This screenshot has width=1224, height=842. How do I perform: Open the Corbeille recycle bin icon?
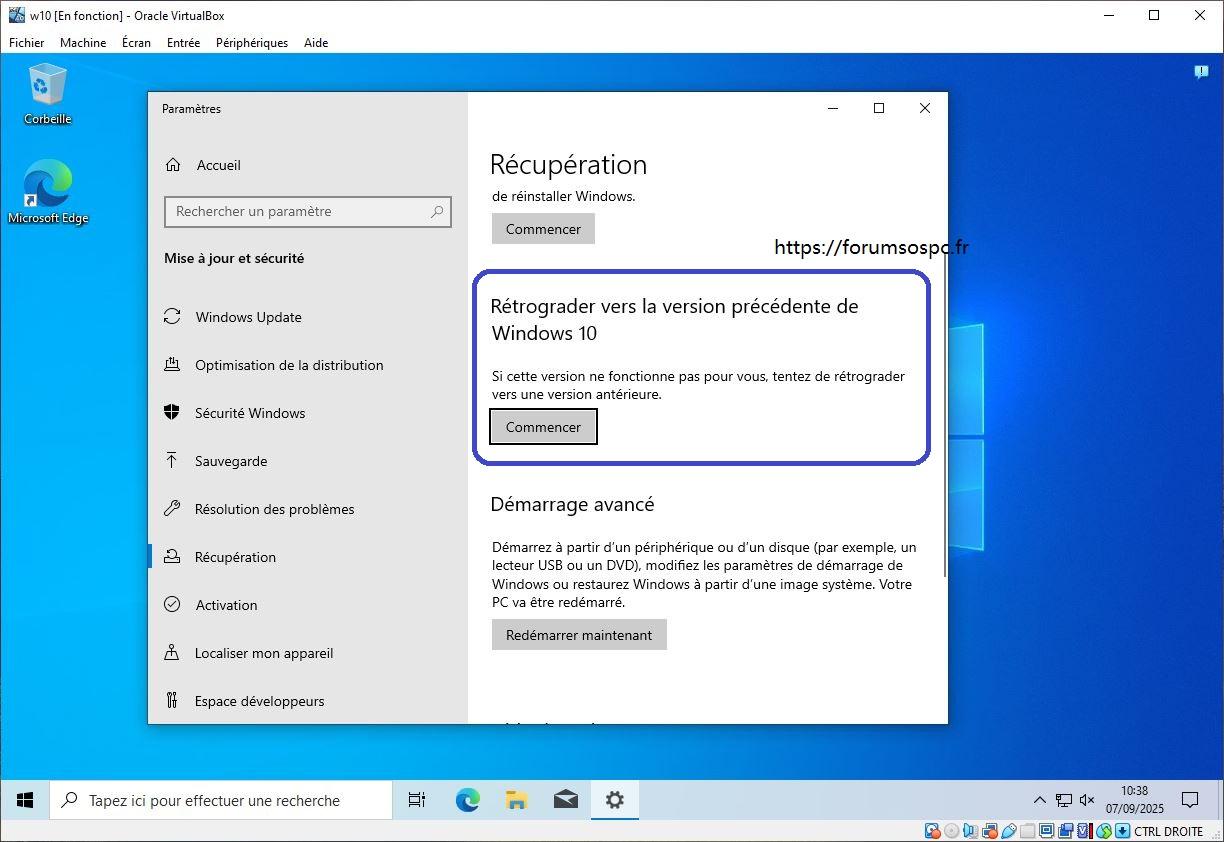click(47, 93)
